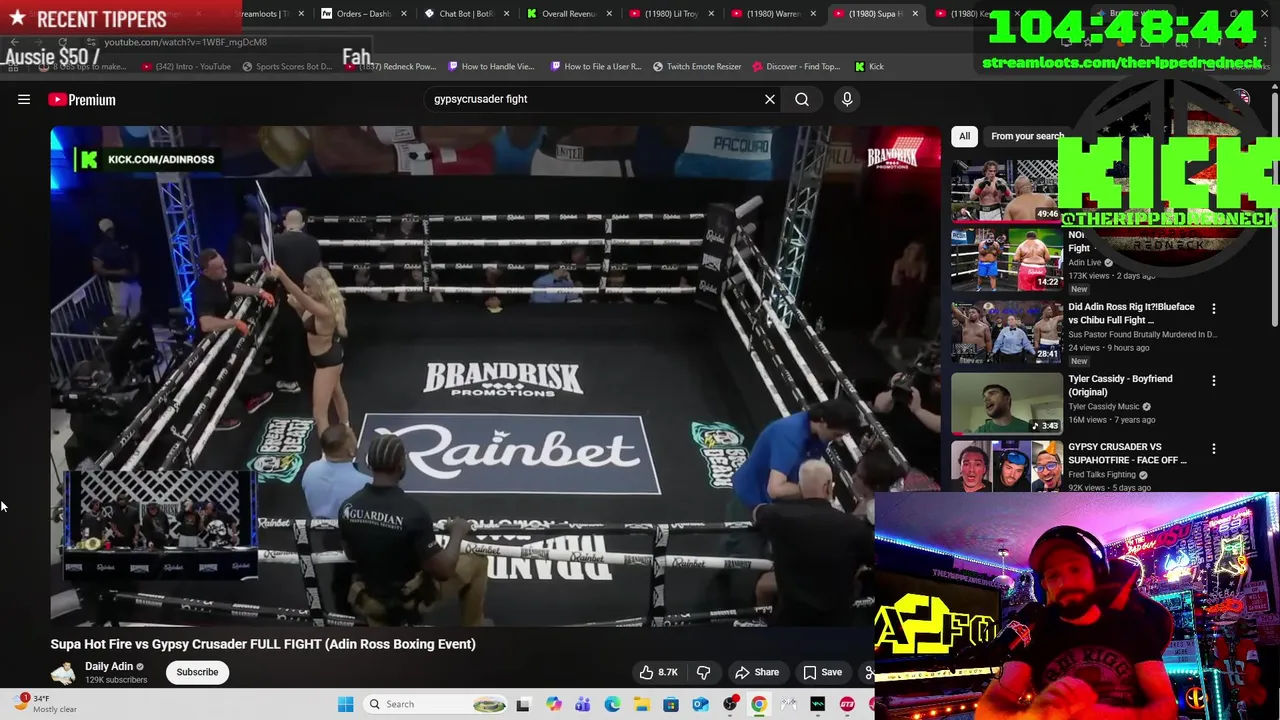Viewport: 1280px width, 720px height.
Task: Select the 'All' filter chip
Action: coord(964,136)
